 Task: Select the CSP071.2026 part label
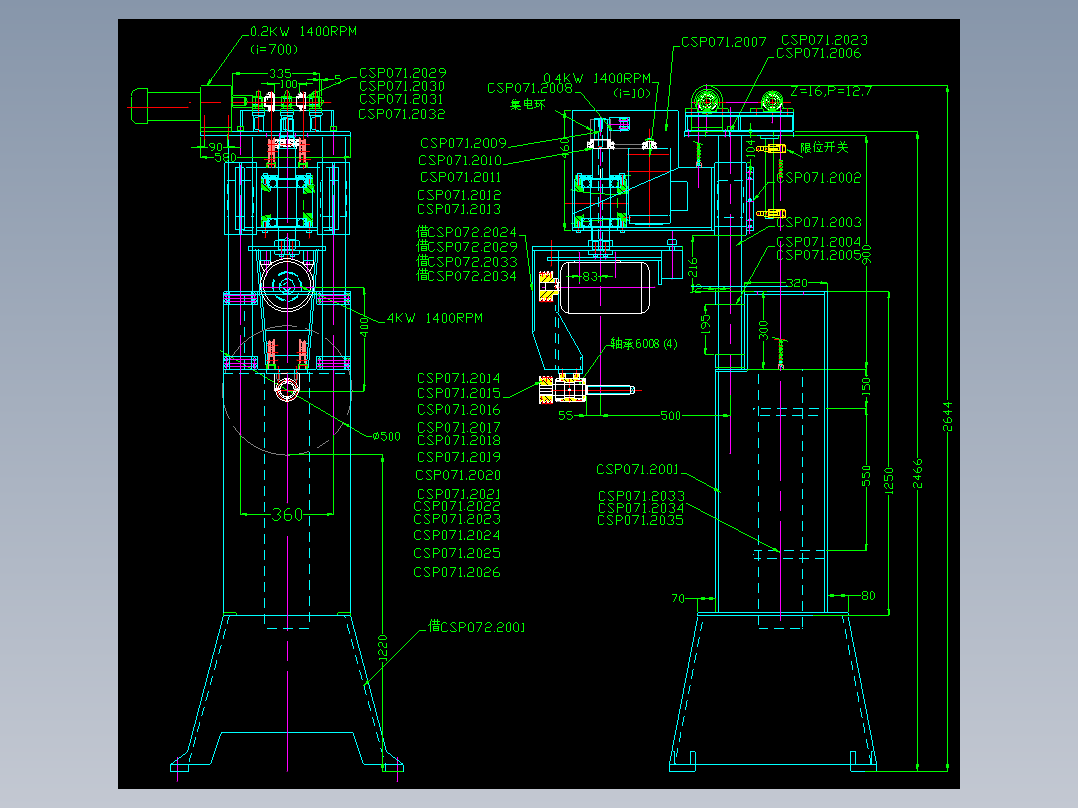(x=456, y=572)
